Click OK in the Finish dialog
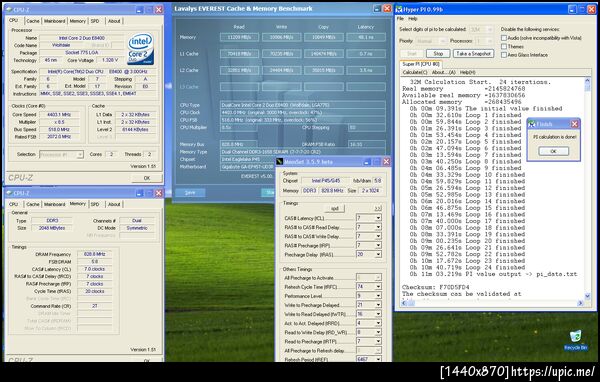Viewport: 600px width, 382px height. pos(553,152)
